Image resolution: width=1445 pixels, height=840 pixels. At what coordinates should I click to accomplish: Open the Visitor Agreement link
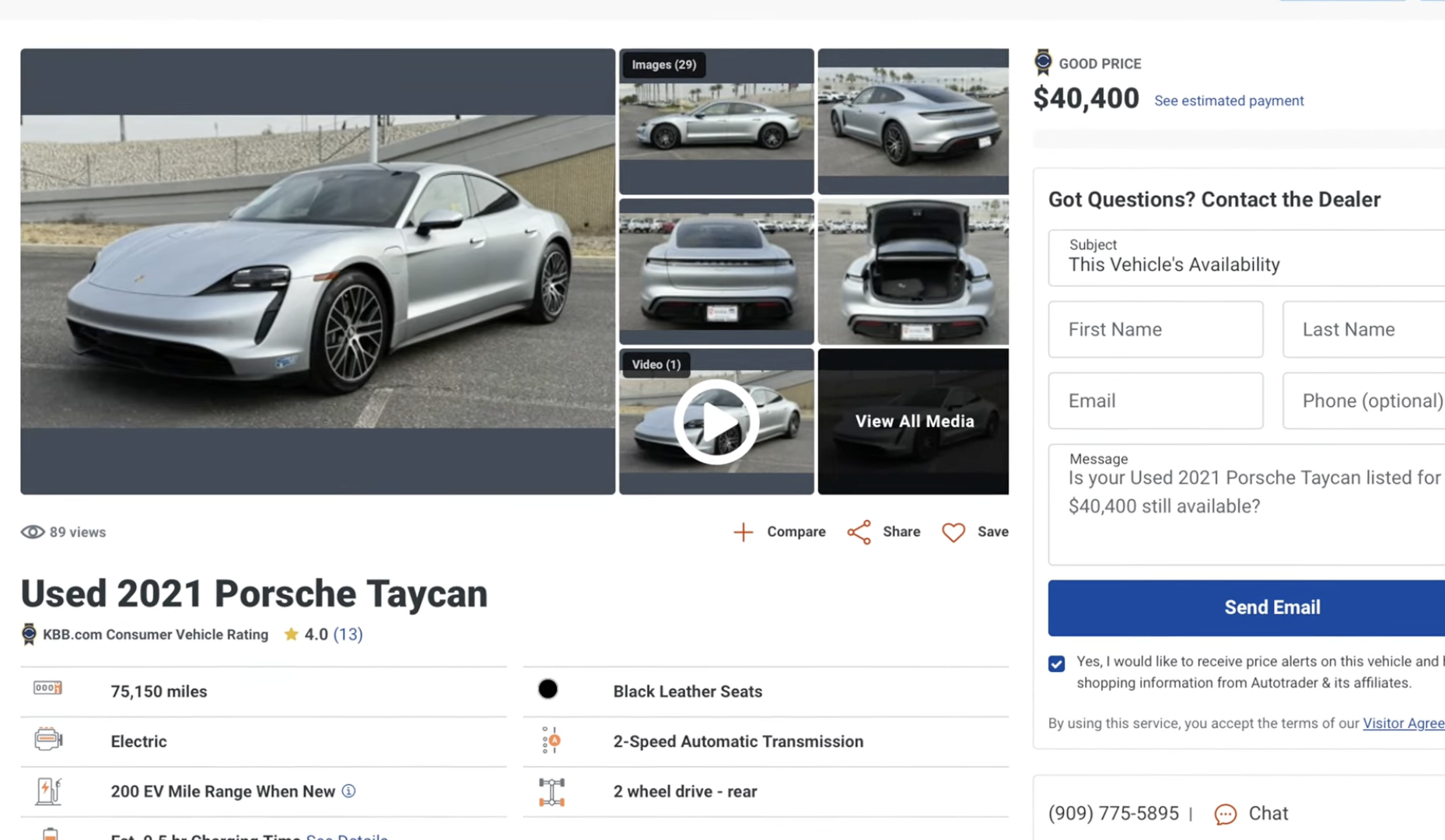click(x=1404, y=723)
